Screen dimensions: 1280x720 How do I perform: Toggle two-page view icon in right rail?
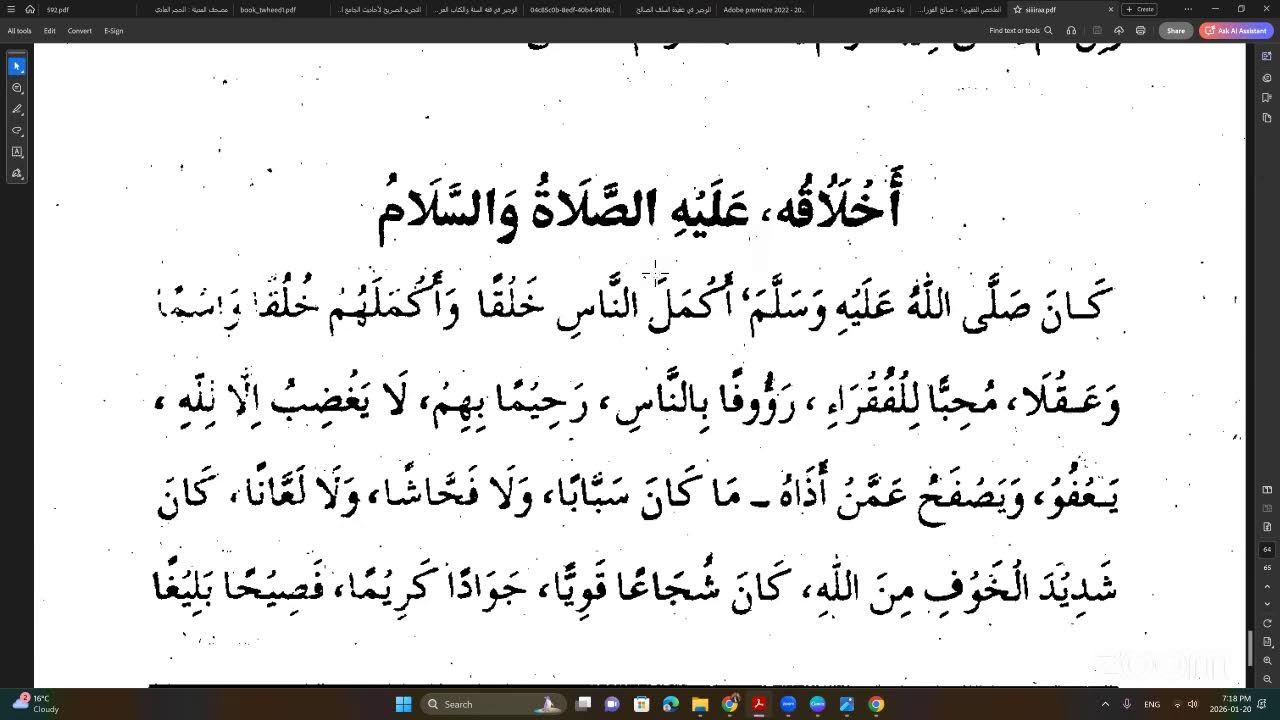(x=1267, y=490)
